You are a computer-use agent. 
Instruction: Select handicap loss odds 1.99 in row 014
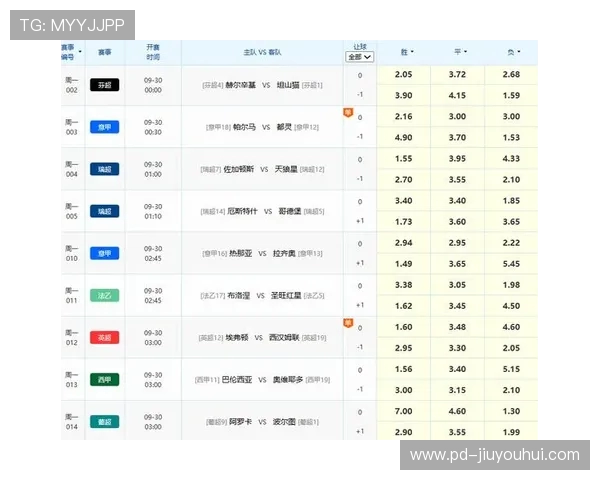click(x=511, y=432)
